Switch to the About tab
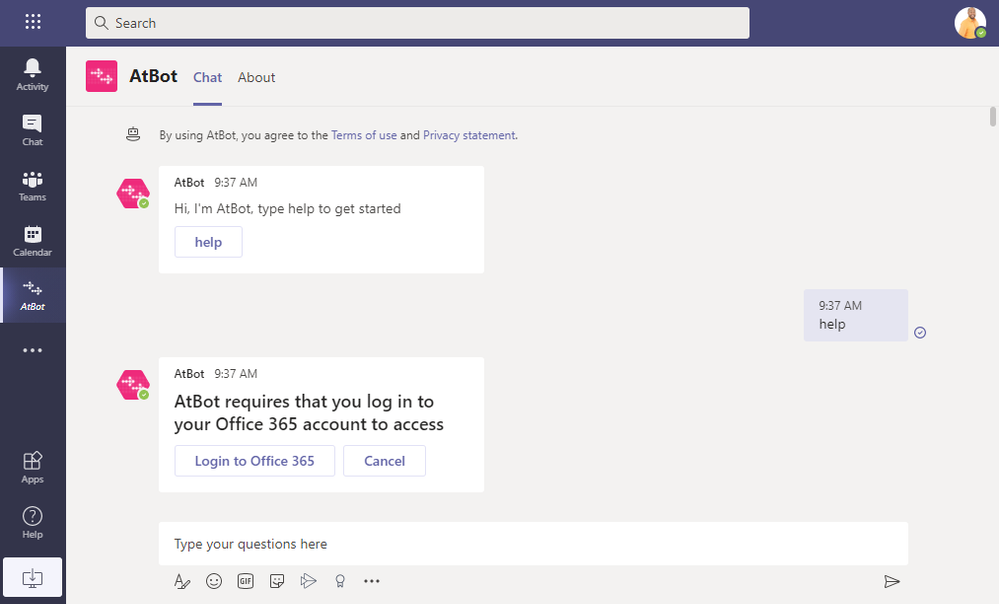The height and width of the screenshot is (604, 999). pyautogui.click(x=256, y=77)
